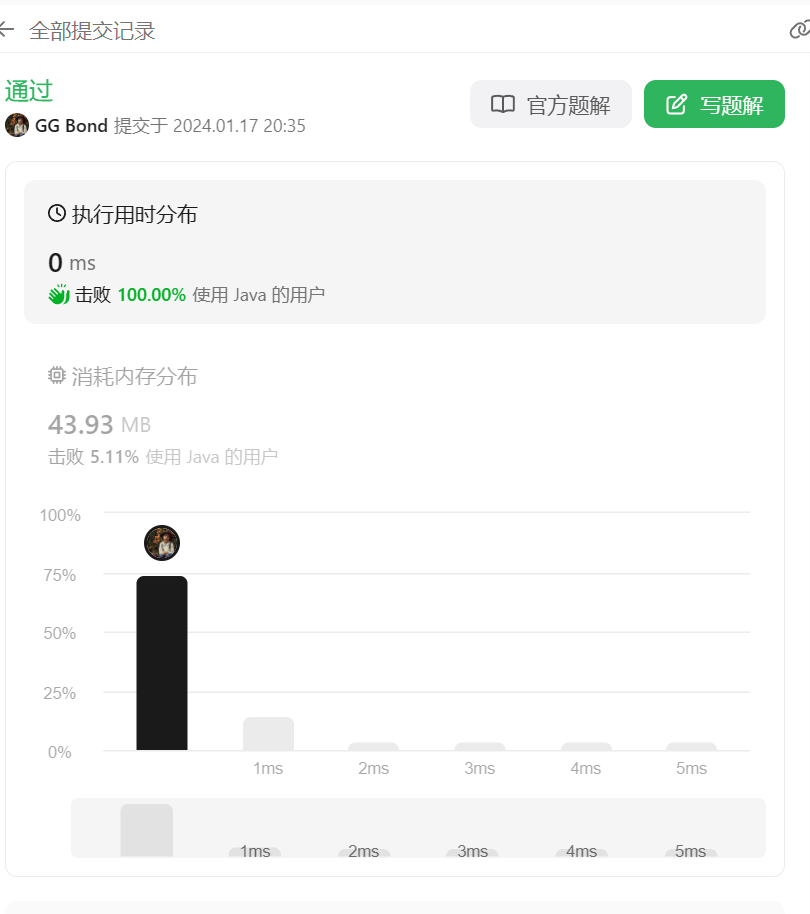The width and height of the screenshot is (810, 914).
Task: Click the pencil edit icon in 写题解
Action: (x=677, y=104)
